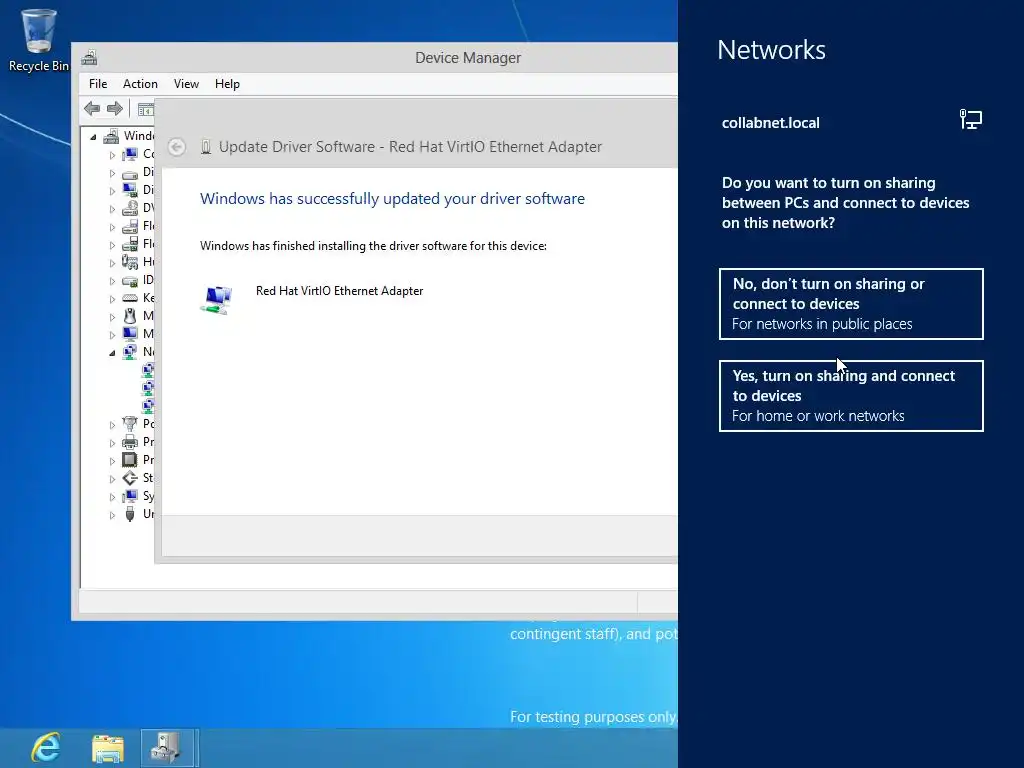Image resolution: width=1024 pixels, height=768 pixels.
Task: Click the Device Manager title bar icon
Action: (89, 58)
